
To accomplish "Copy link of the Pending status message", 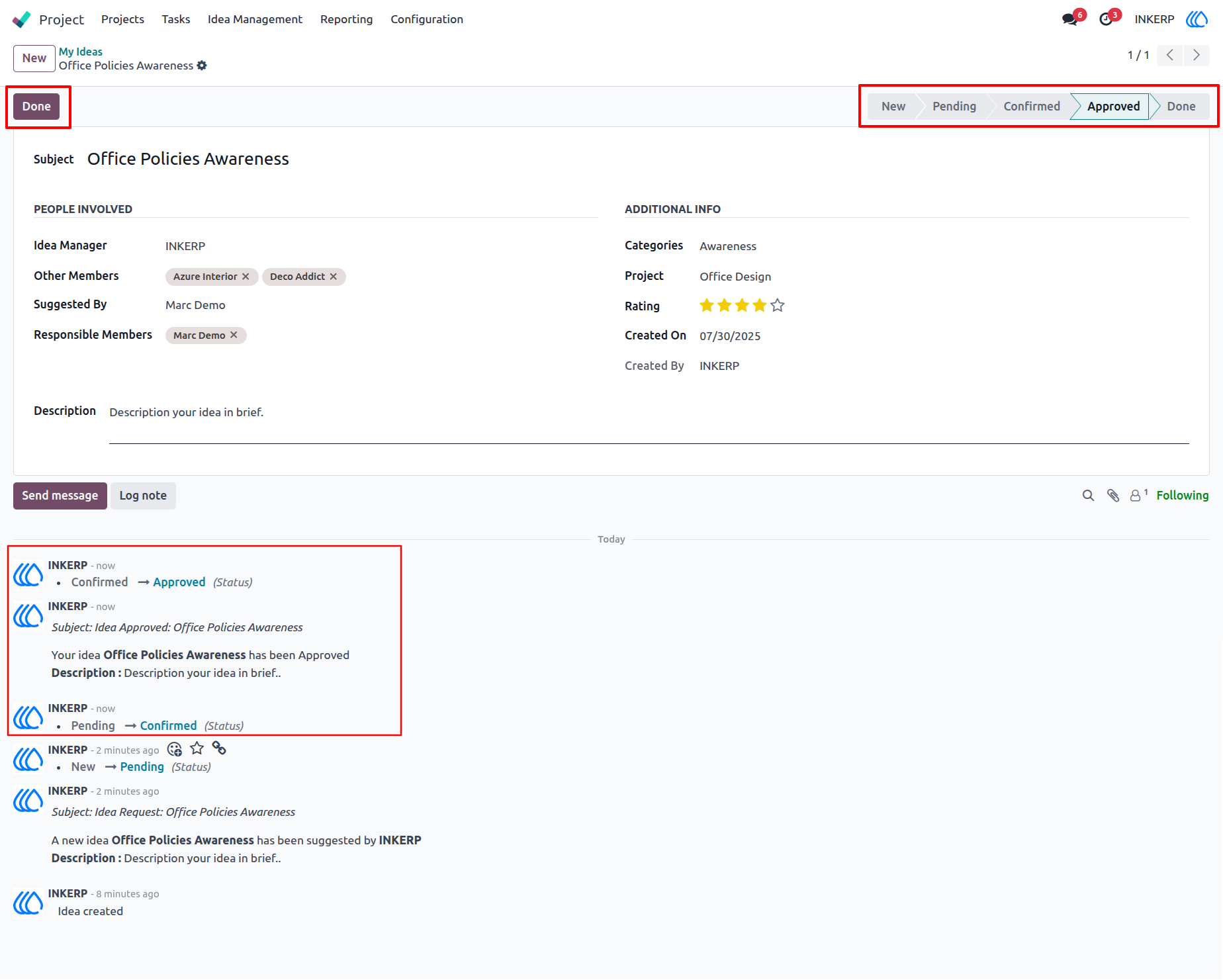I will pos(219,748).
